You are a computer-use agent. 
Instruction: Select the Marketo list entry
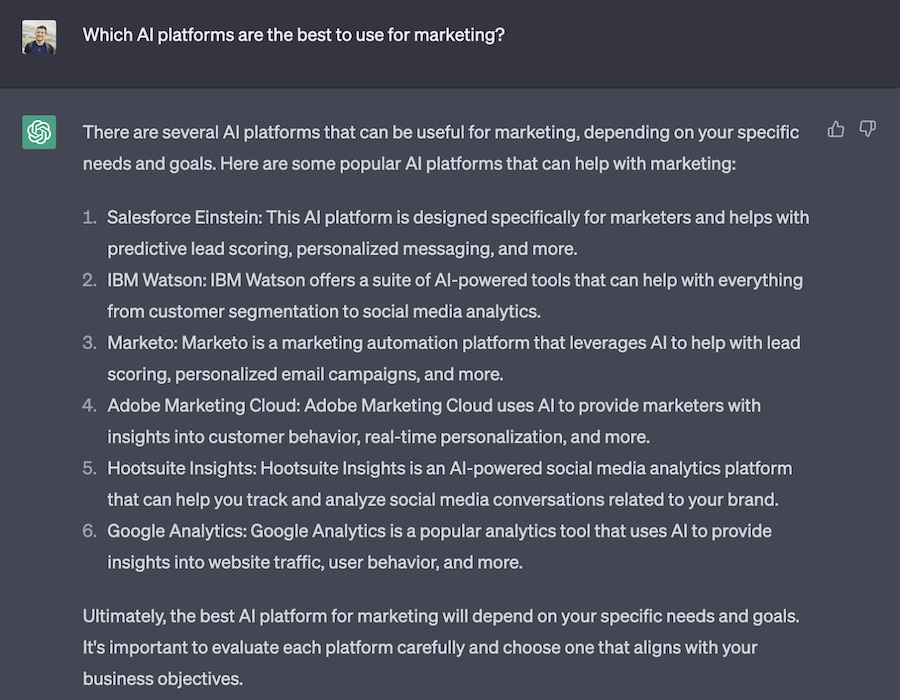453,358
